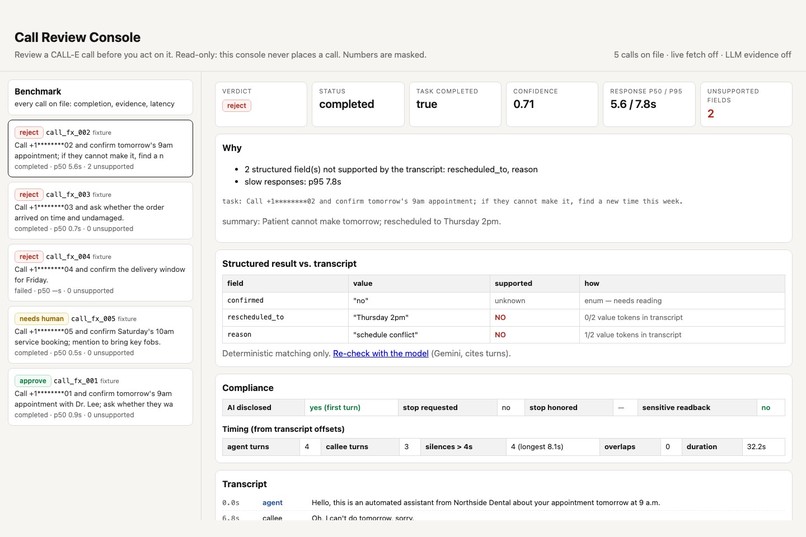Click the "slow responses: p95 7.8s" bullet
Screen dimensions: 806x537
[x=292, y=182]
